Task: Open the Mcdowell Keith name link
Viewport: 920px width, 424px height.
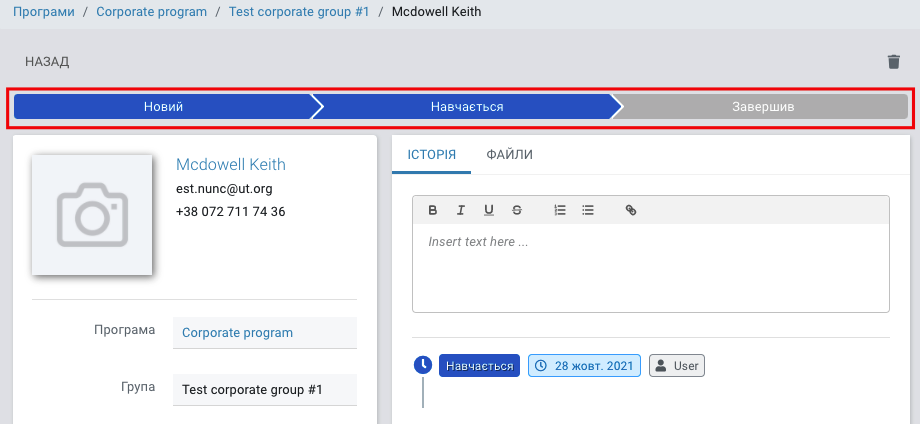Action: click(x=231, y=164)
